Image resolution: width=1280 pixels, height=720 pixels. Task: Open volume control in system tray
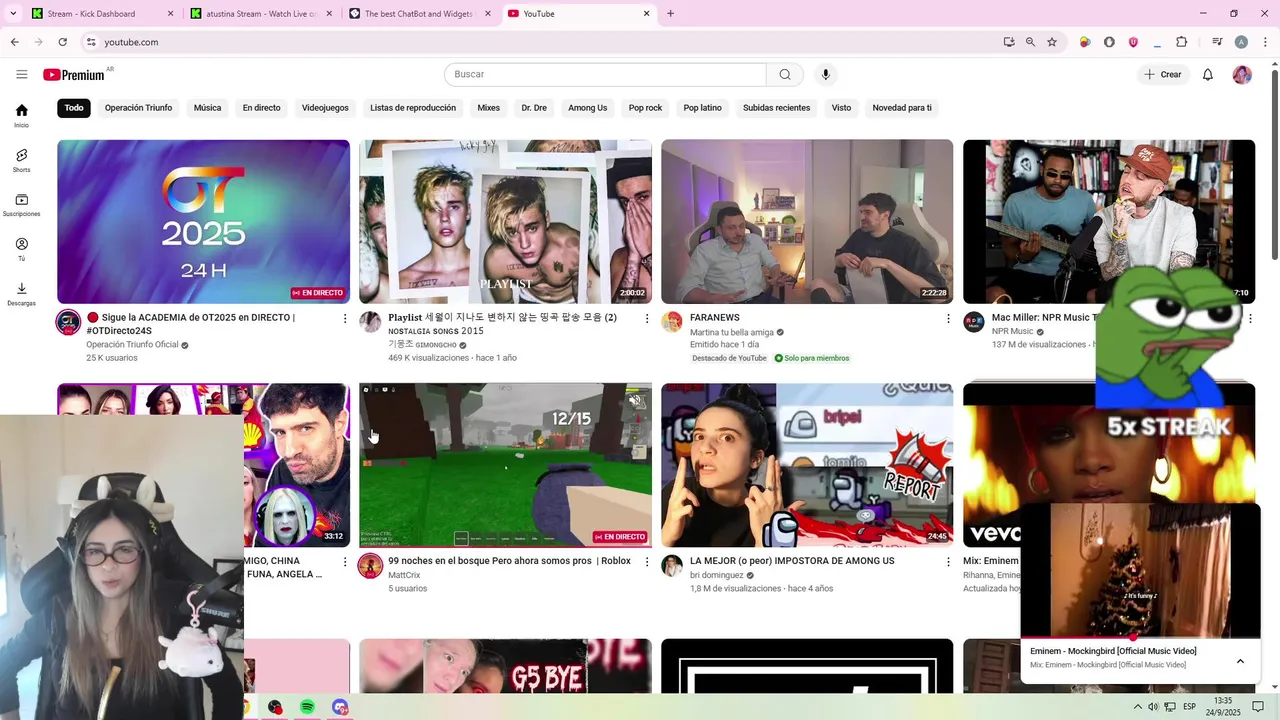point(1153,707)
